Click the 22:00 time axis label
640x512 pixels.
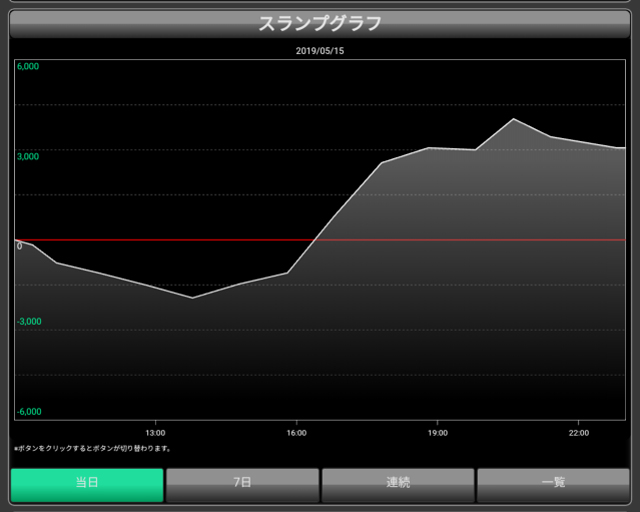point(578,433)
